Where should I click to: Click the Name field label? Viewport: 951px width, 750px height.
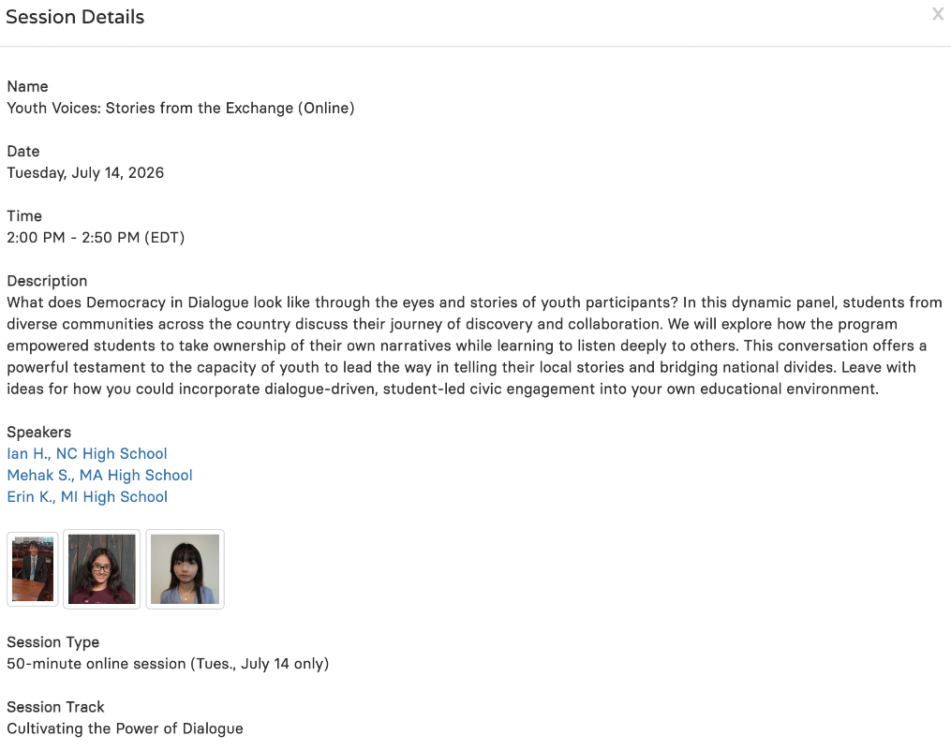coord(27,86)
